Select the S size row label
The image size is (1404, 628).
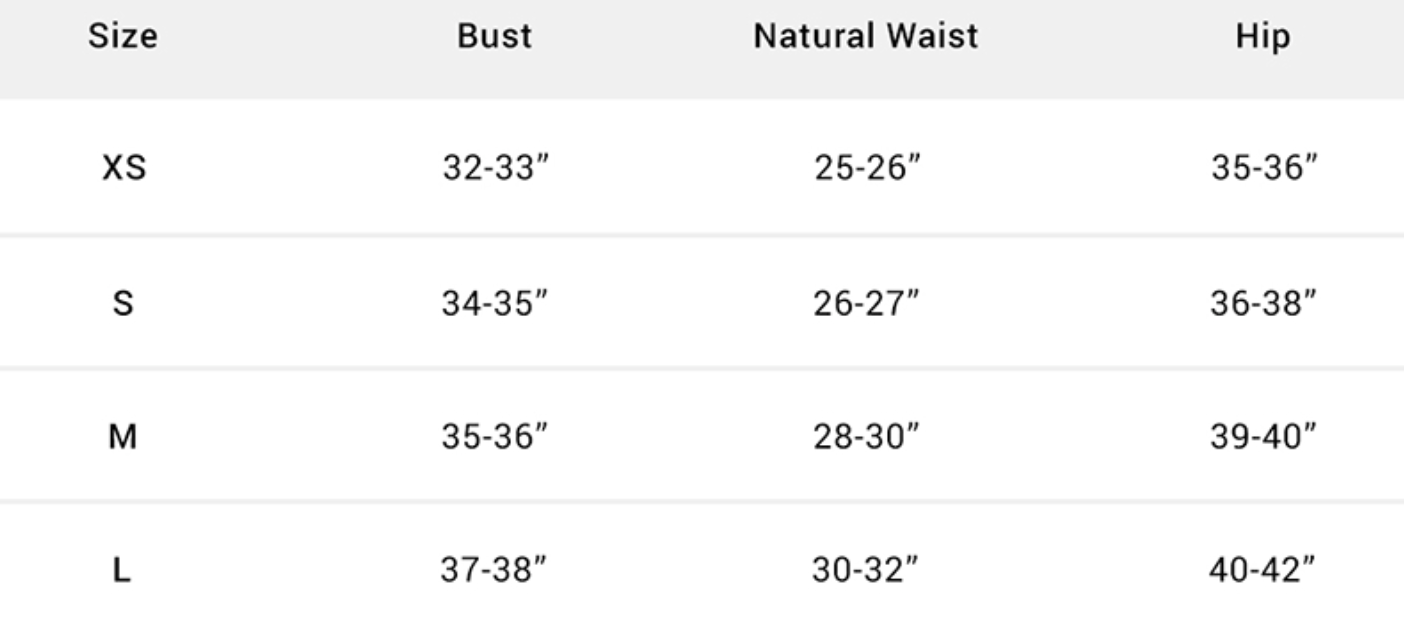click(123, 303)
